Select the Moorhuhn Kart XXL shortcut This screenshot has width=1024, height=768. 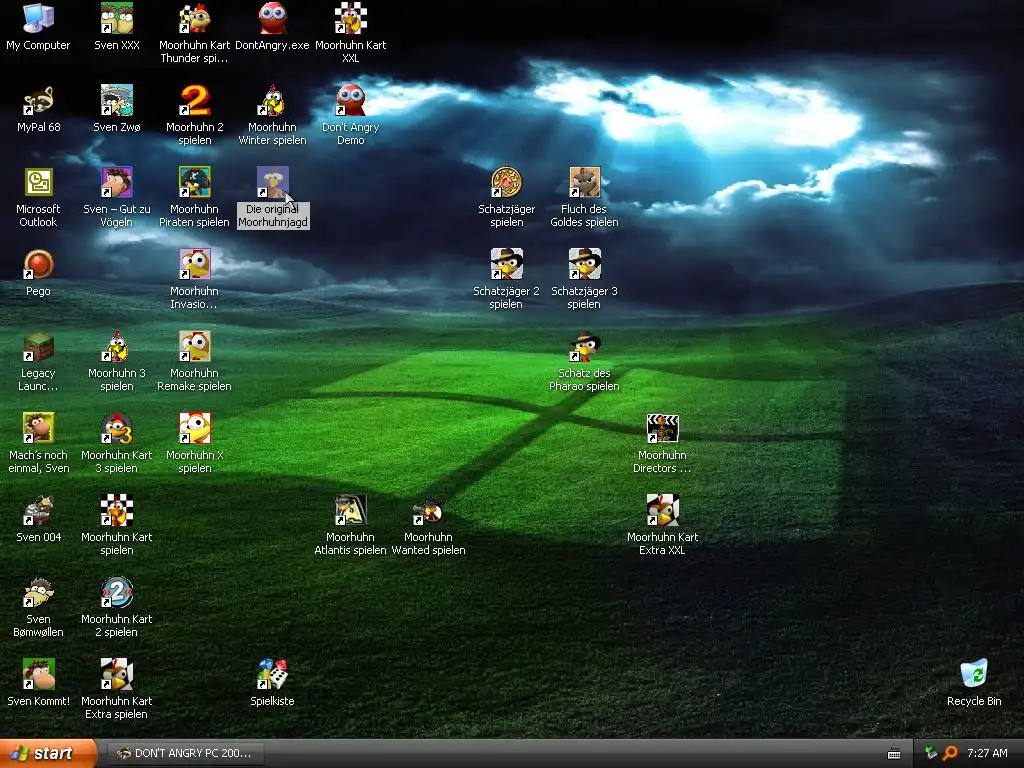(351, 18)
